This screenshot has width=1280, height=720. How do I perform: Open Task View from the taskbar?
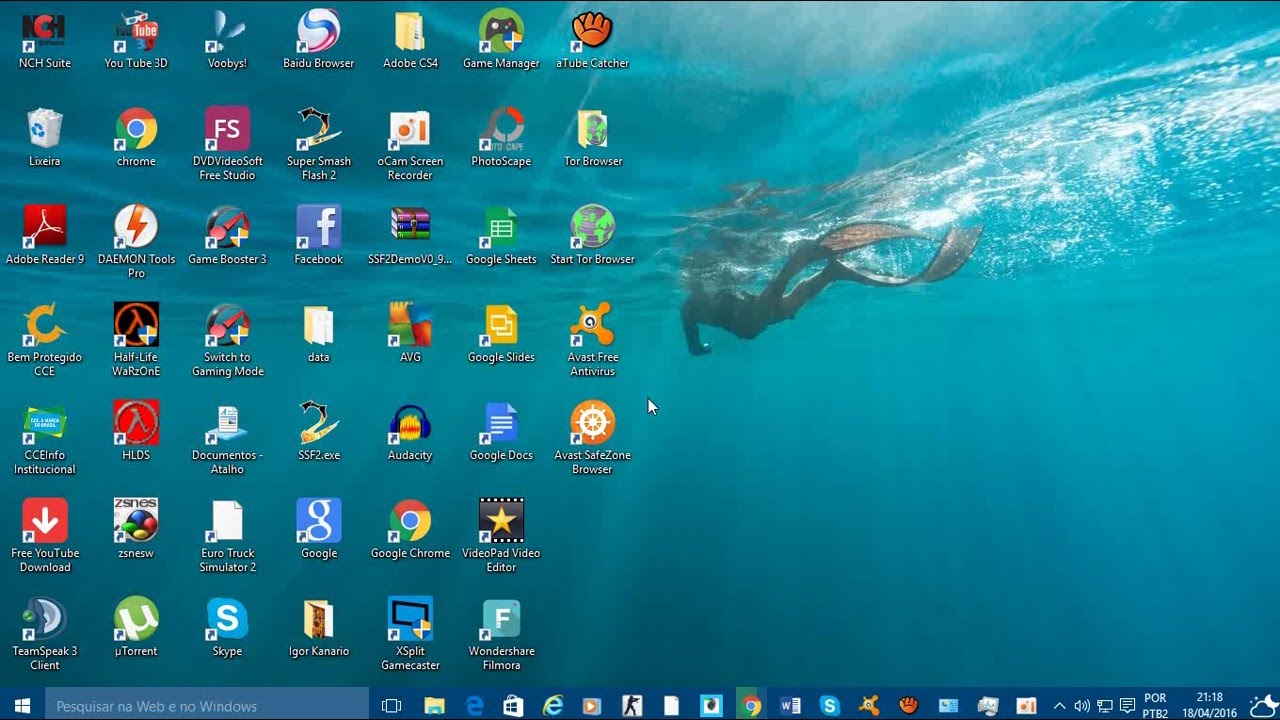[392, 706]
